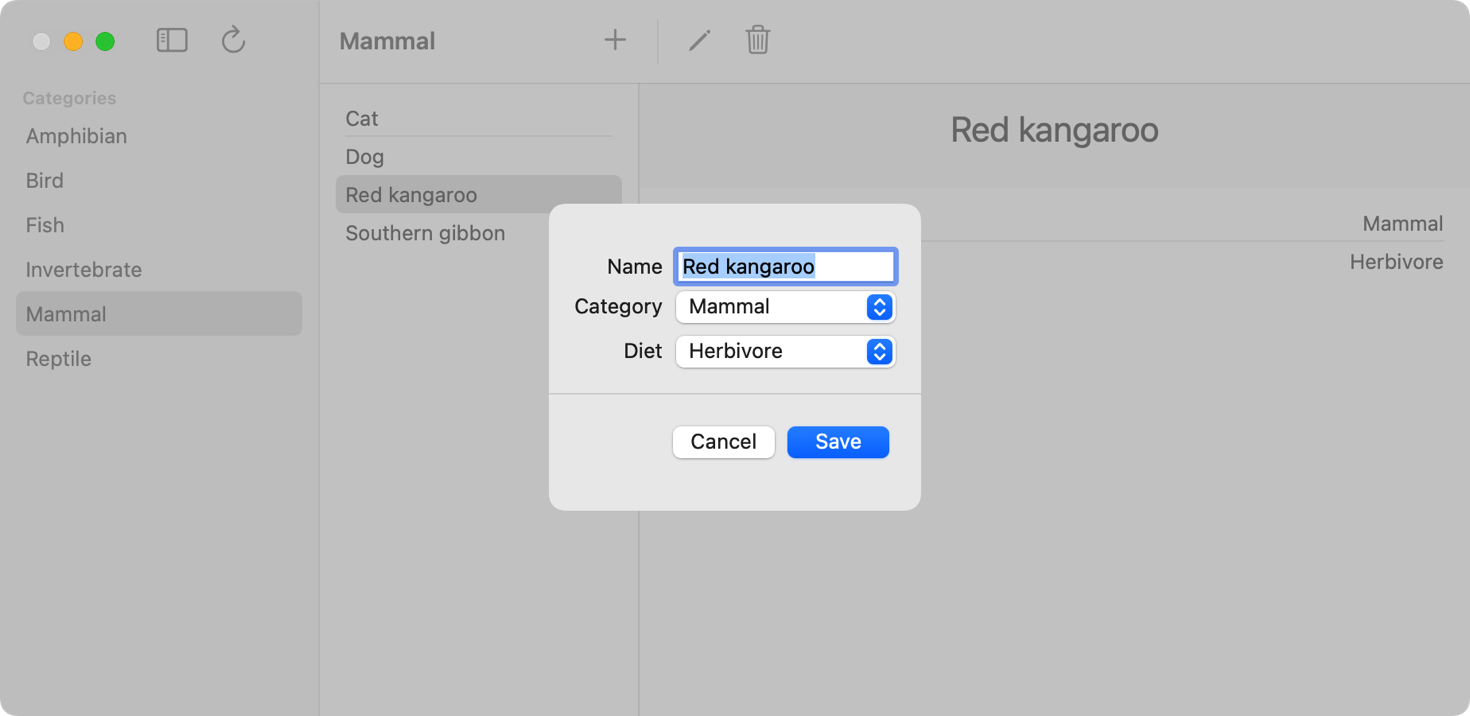Open the Diet dropdown showing Herbivore
Viewport: 1470px width, 716px height.
click(770, 351)
